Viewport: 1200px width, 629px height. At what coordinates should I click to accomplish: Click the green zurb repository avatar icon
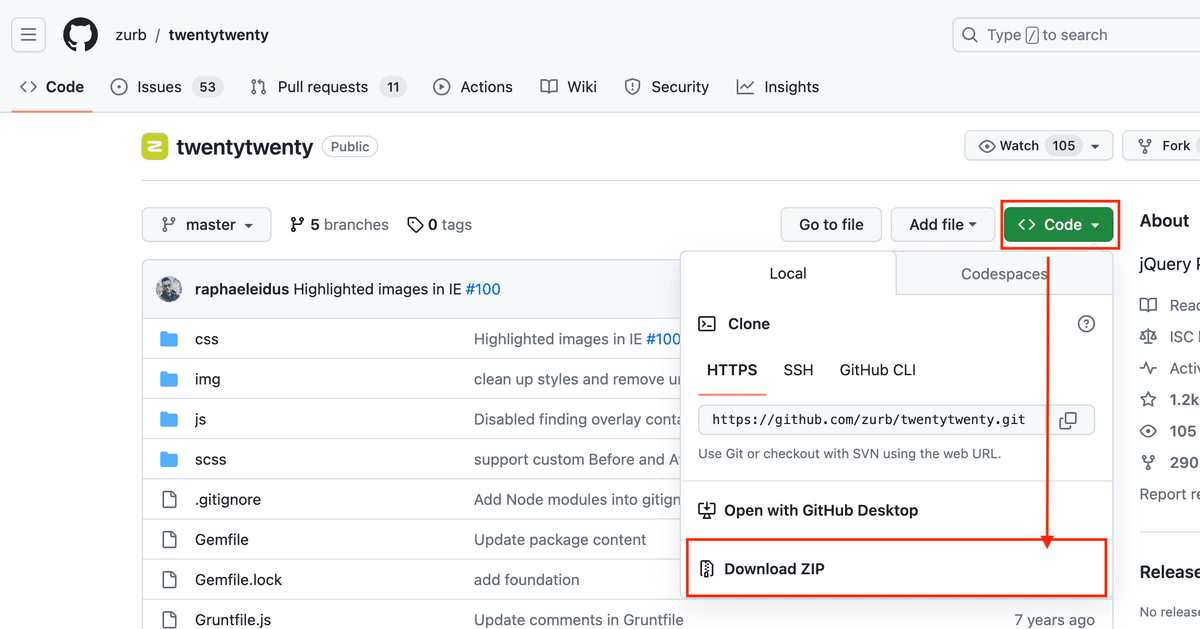(x=155, y=146)
